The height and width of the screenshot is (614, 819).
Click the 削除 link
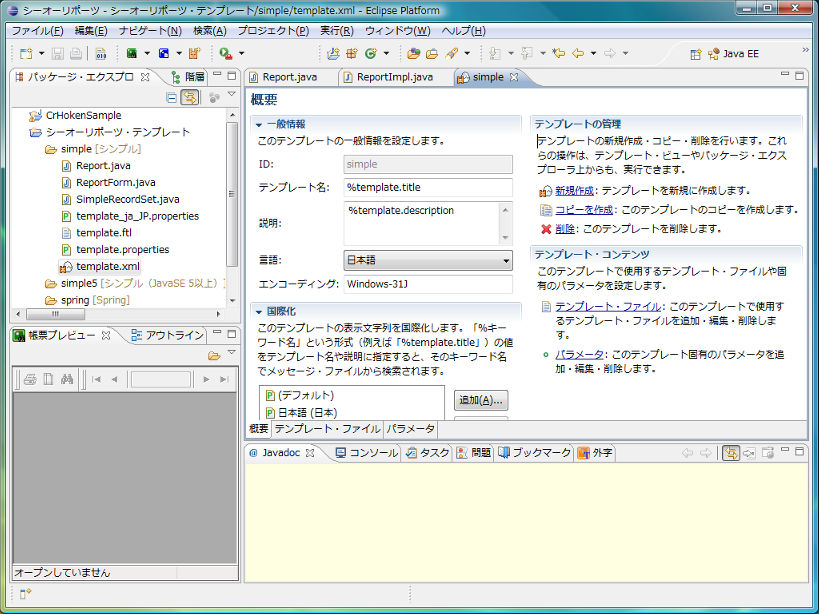565,229
